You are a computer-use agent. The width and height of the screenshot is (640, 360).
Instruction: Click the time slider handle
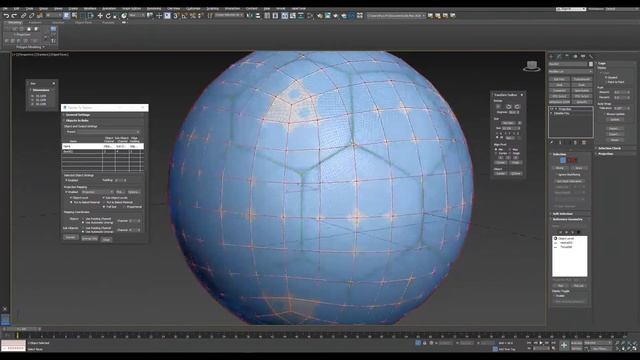click(22, 329)
